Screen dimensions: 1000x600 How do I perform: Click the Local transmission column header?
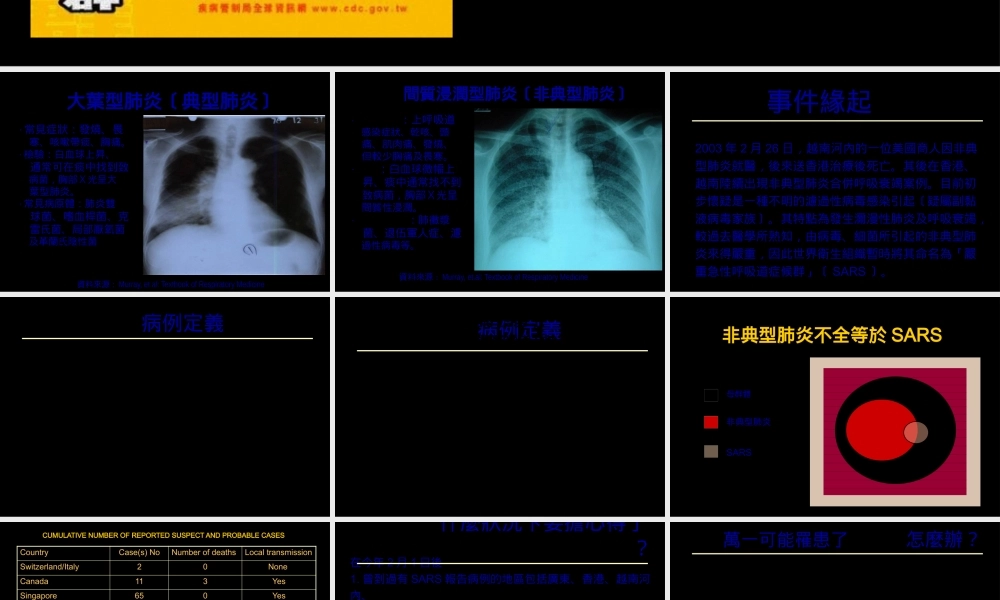(x=278, y=552)
